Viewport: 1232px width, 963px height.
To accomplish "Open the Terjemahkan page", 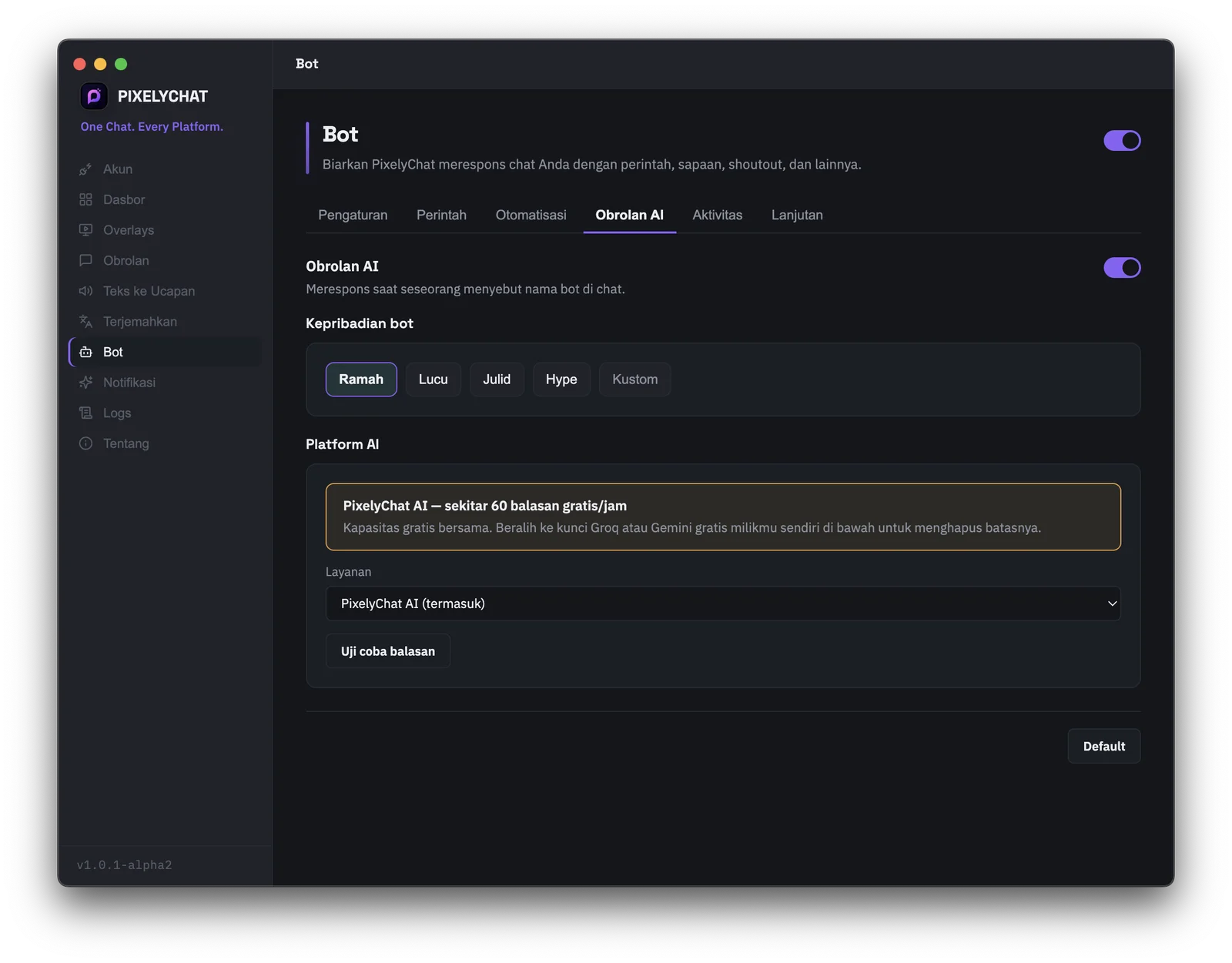I will click(166, 322).
